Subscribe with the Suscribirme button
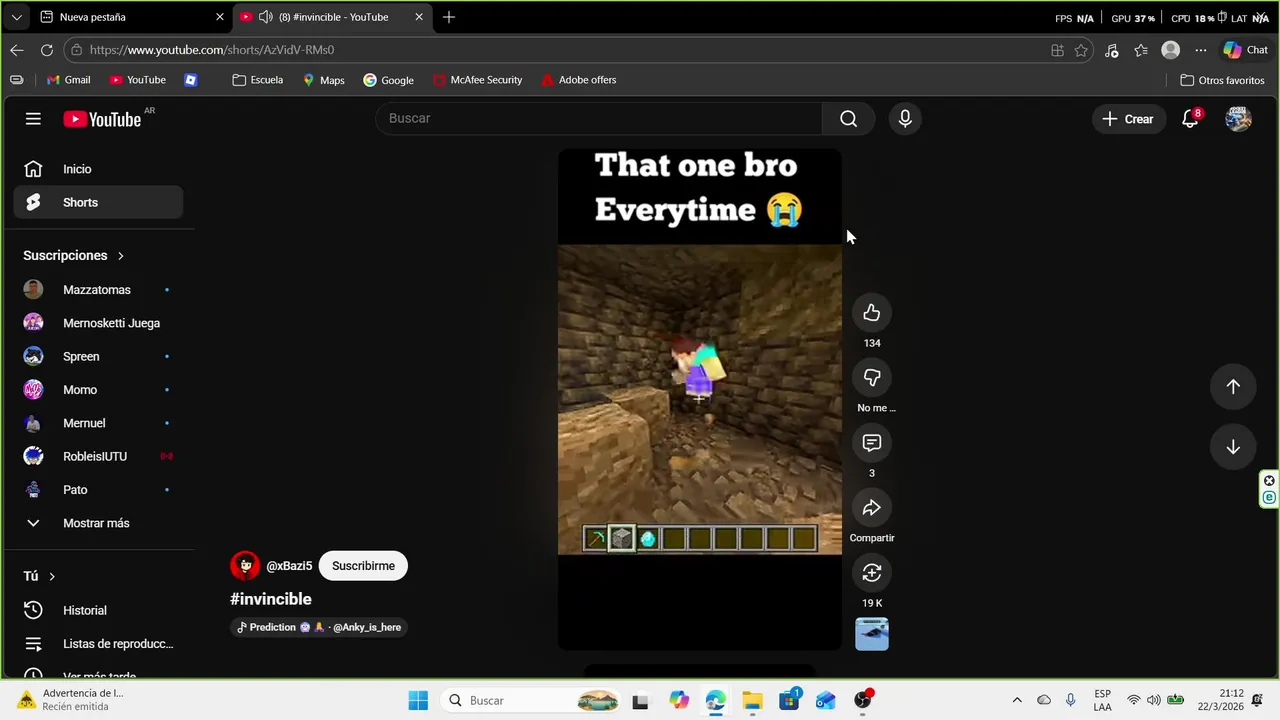The height and width of the screenshot is (720, 1280). (363, 566)
